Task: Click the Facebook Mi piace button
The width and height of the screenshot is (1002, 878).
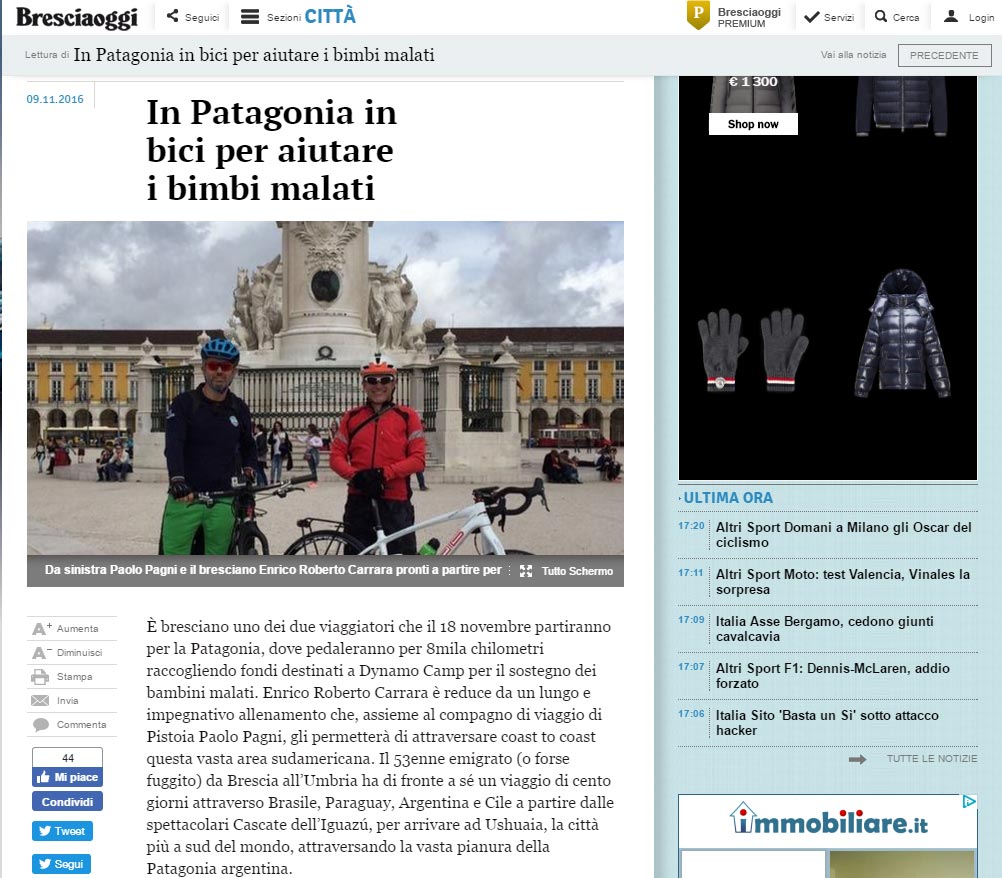Action: point(67,777)
